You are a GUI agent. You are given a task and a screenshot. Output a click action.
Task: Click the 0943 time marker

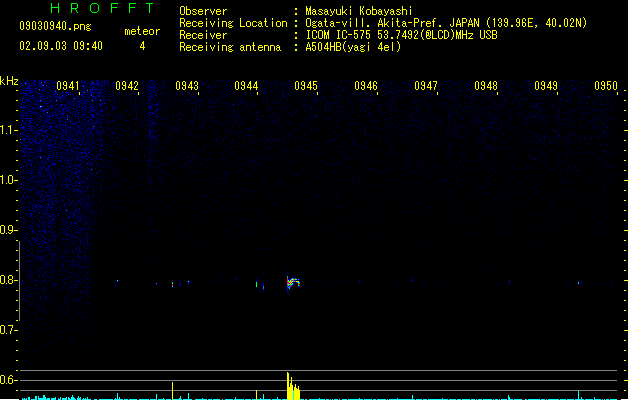pyautogui.click(x=187, y=86)
